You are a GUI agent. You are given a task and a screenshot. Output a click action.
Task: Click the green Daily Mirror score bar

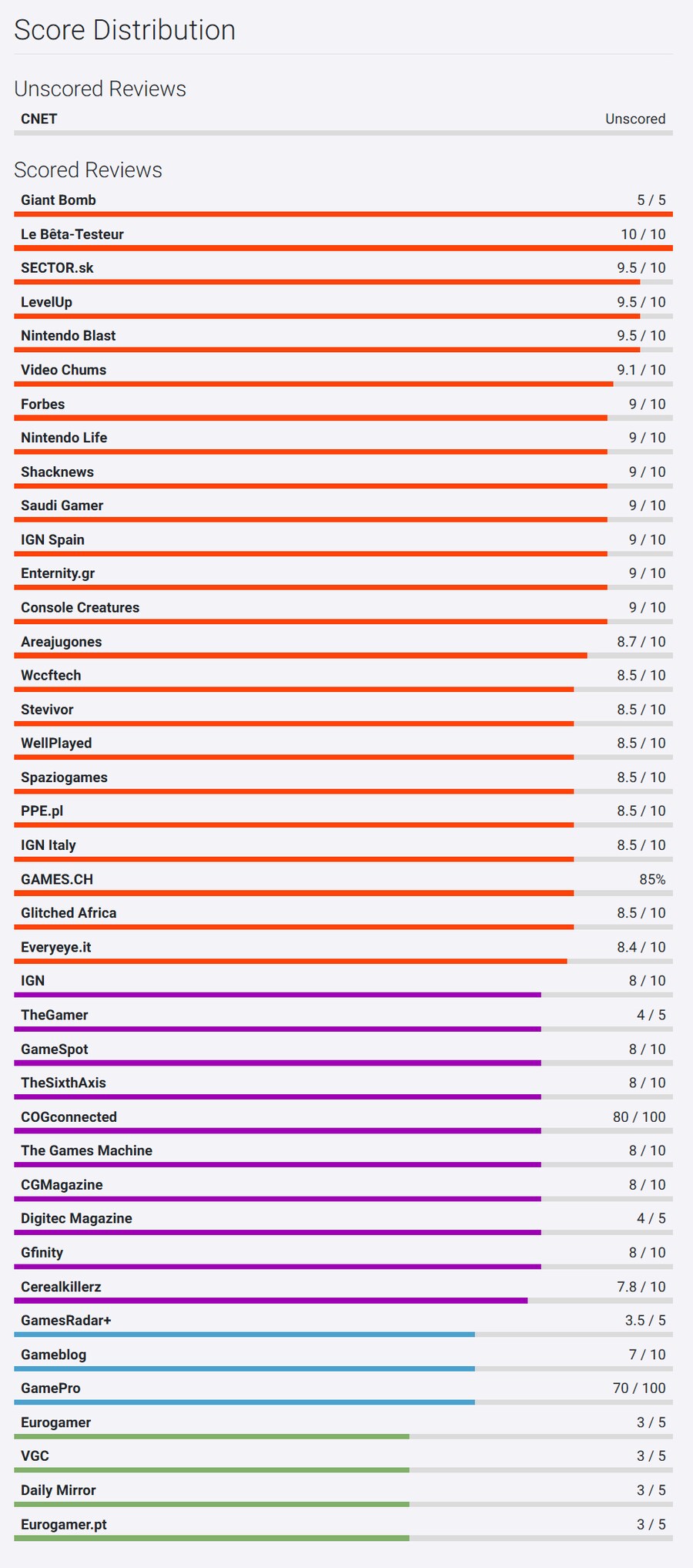(x=212, y=1504)
